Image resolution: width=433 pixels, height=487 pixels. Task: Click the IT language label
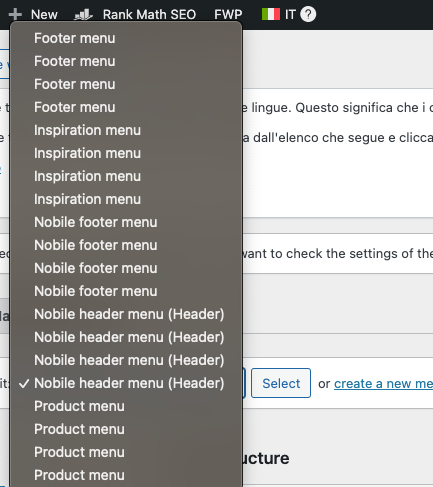click(290, 15)
